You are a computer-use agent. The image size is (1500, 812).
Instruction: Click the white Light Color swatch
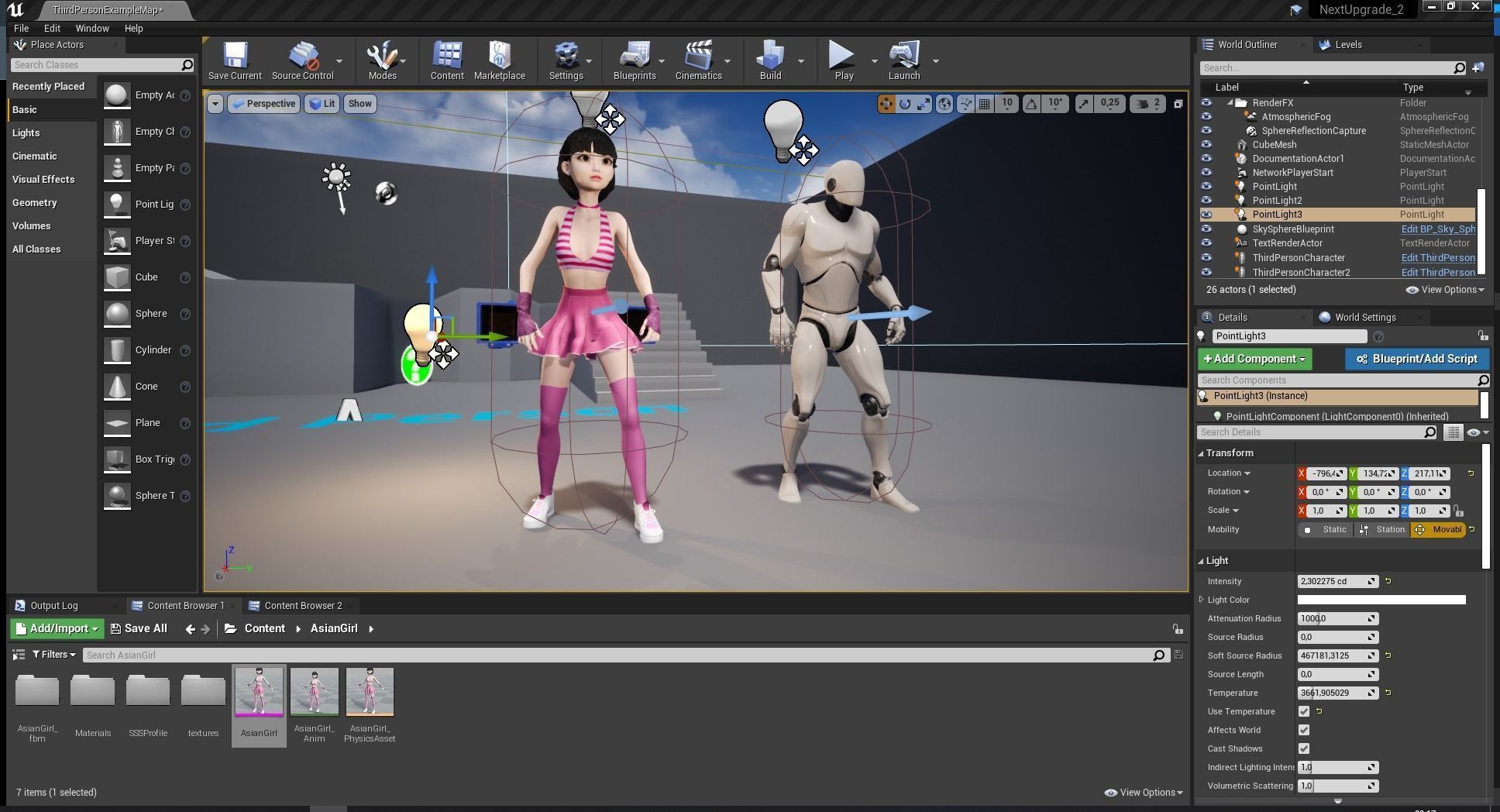pos(1381,600)
